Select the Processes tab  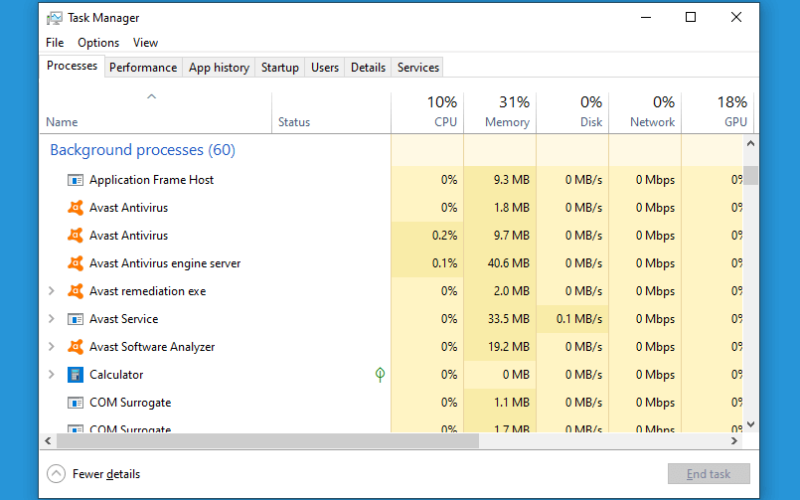click(72, 66)
